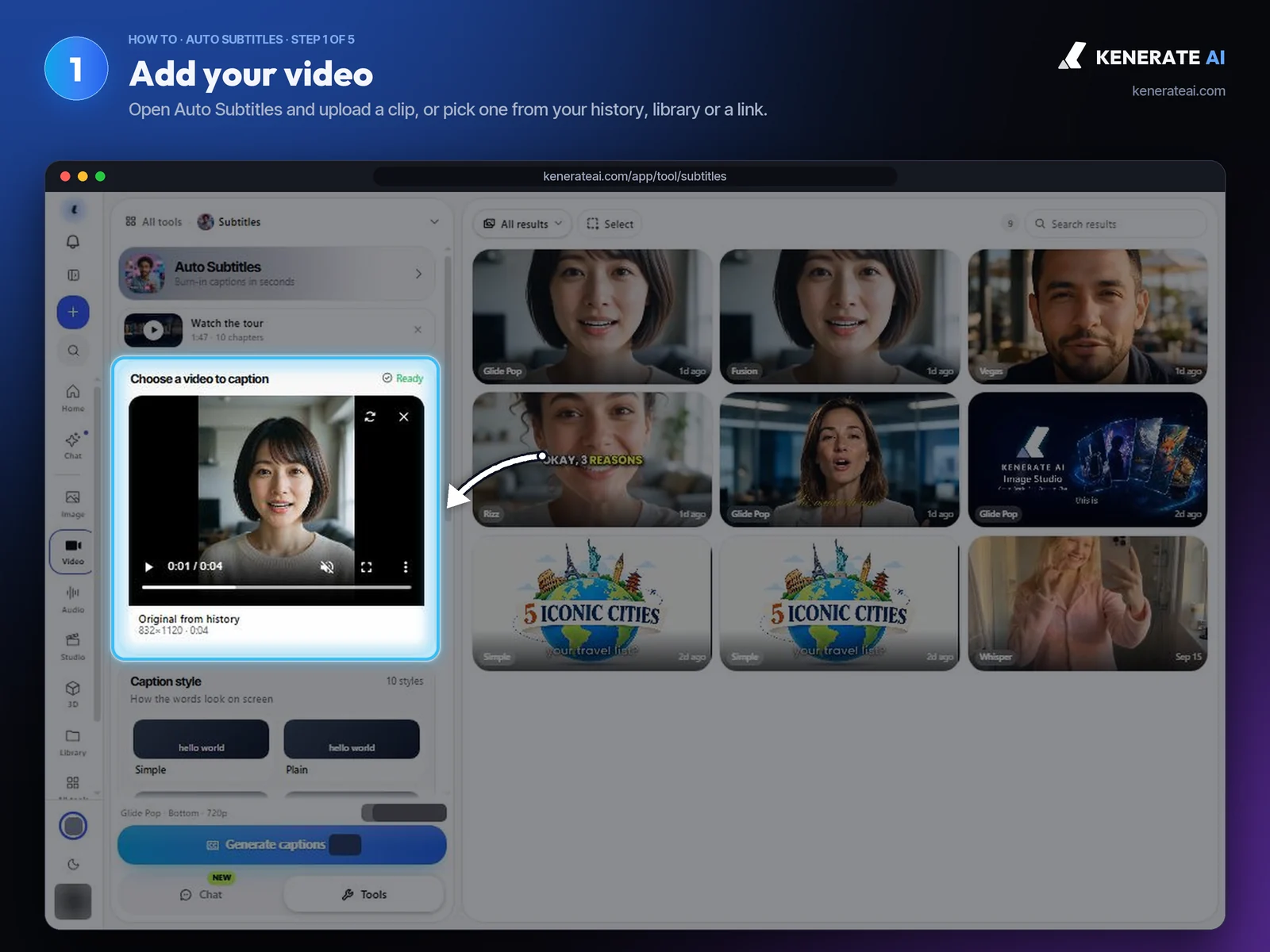The width and height of the screenshot is (1270, 952).
Task: Open the Audio section in sidebar
Action: (73, 599)
